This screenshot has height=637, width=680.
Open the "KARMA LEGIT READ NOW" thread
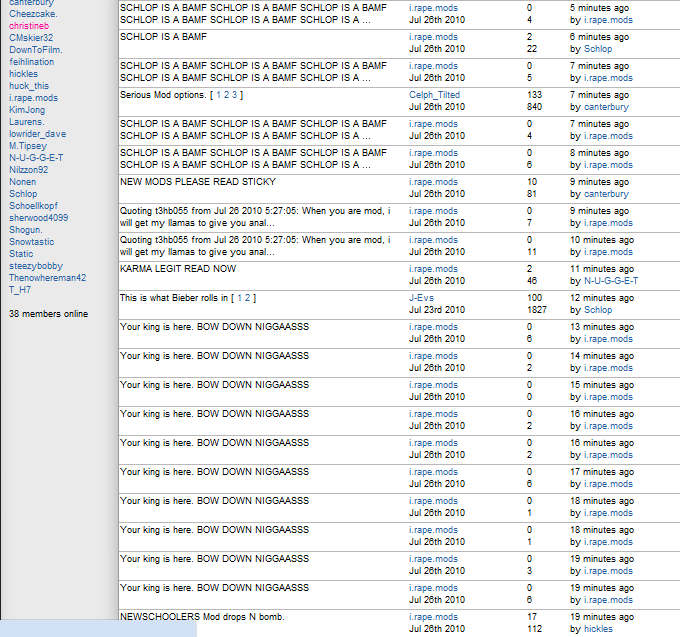pos(178,269)
